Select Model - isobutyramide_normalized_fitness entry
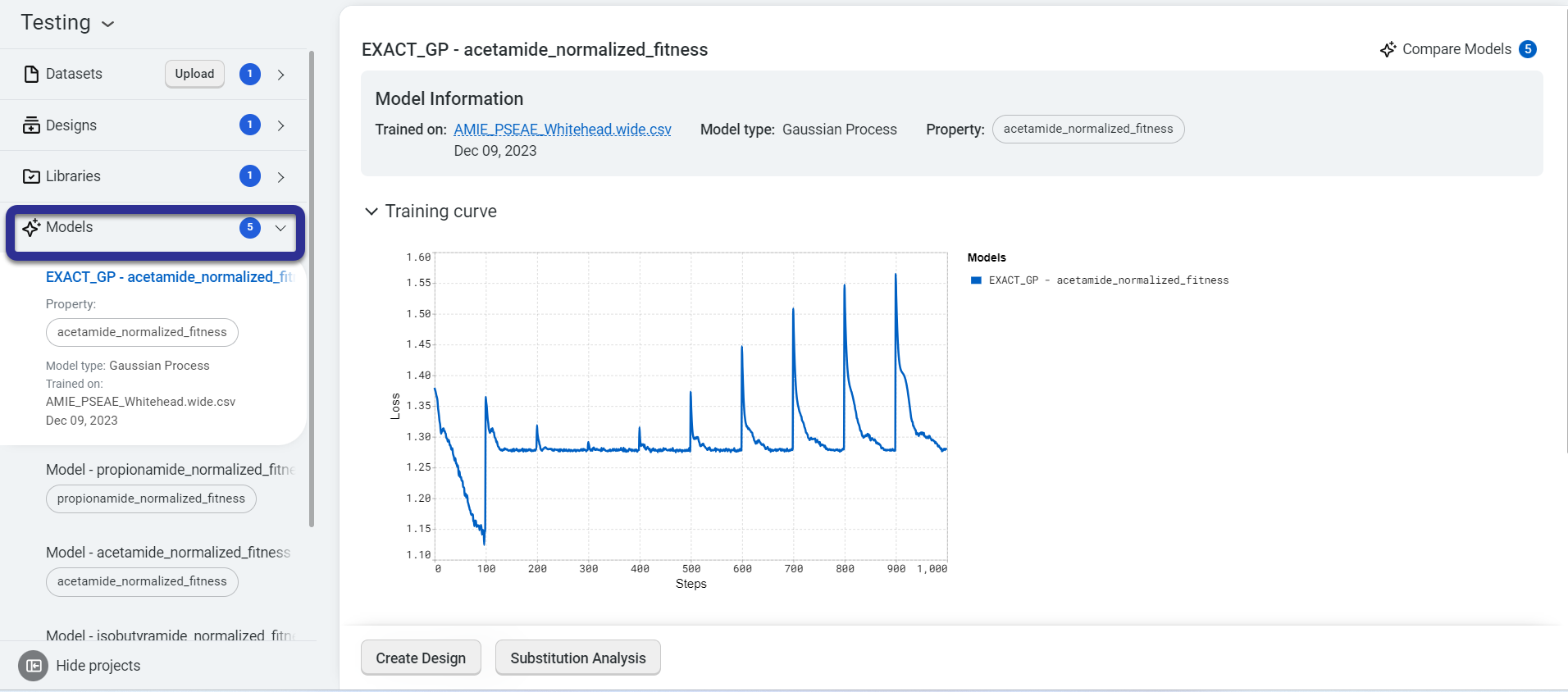 click(x=171, y=635)
